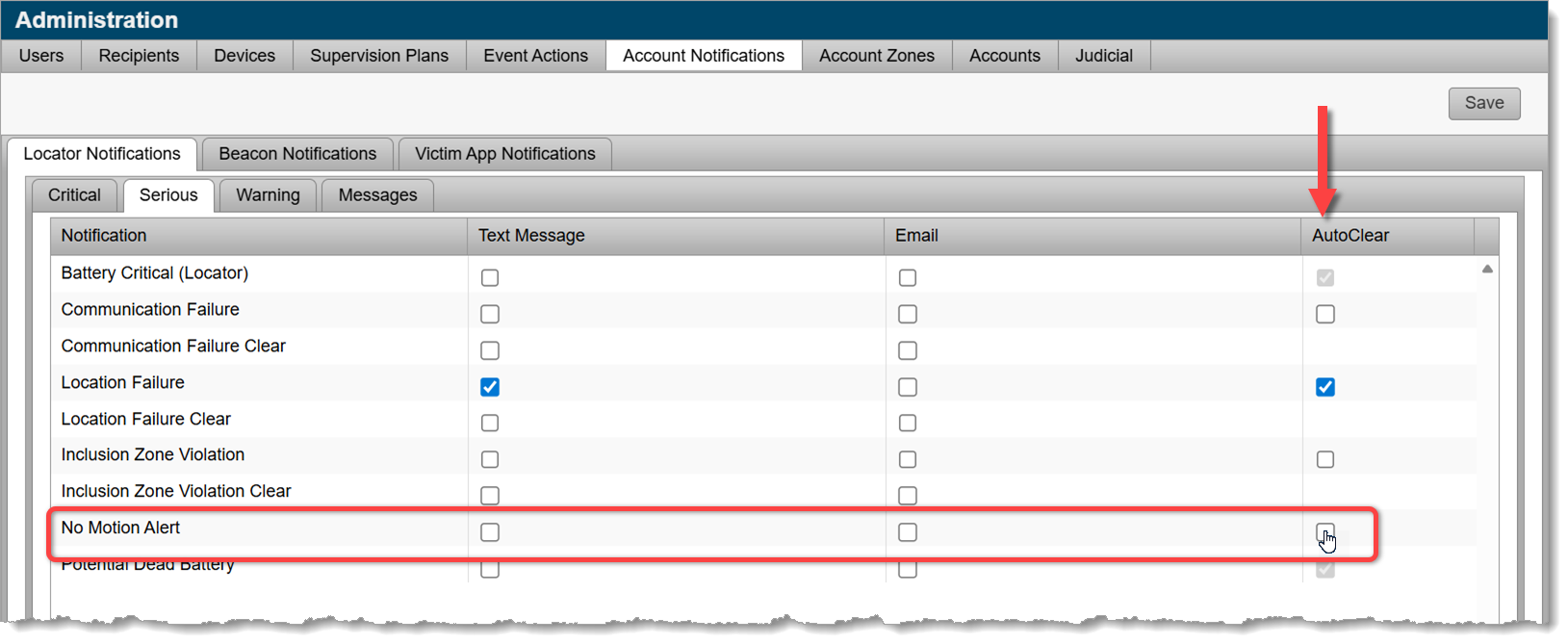Open the Users tab

point(41,56)
